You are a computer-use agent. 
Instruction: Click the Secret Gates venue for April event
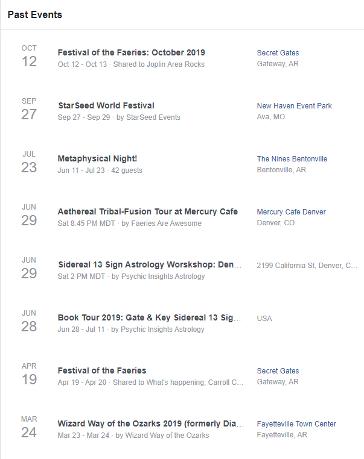pyautogui.click(x=278, y=371)
